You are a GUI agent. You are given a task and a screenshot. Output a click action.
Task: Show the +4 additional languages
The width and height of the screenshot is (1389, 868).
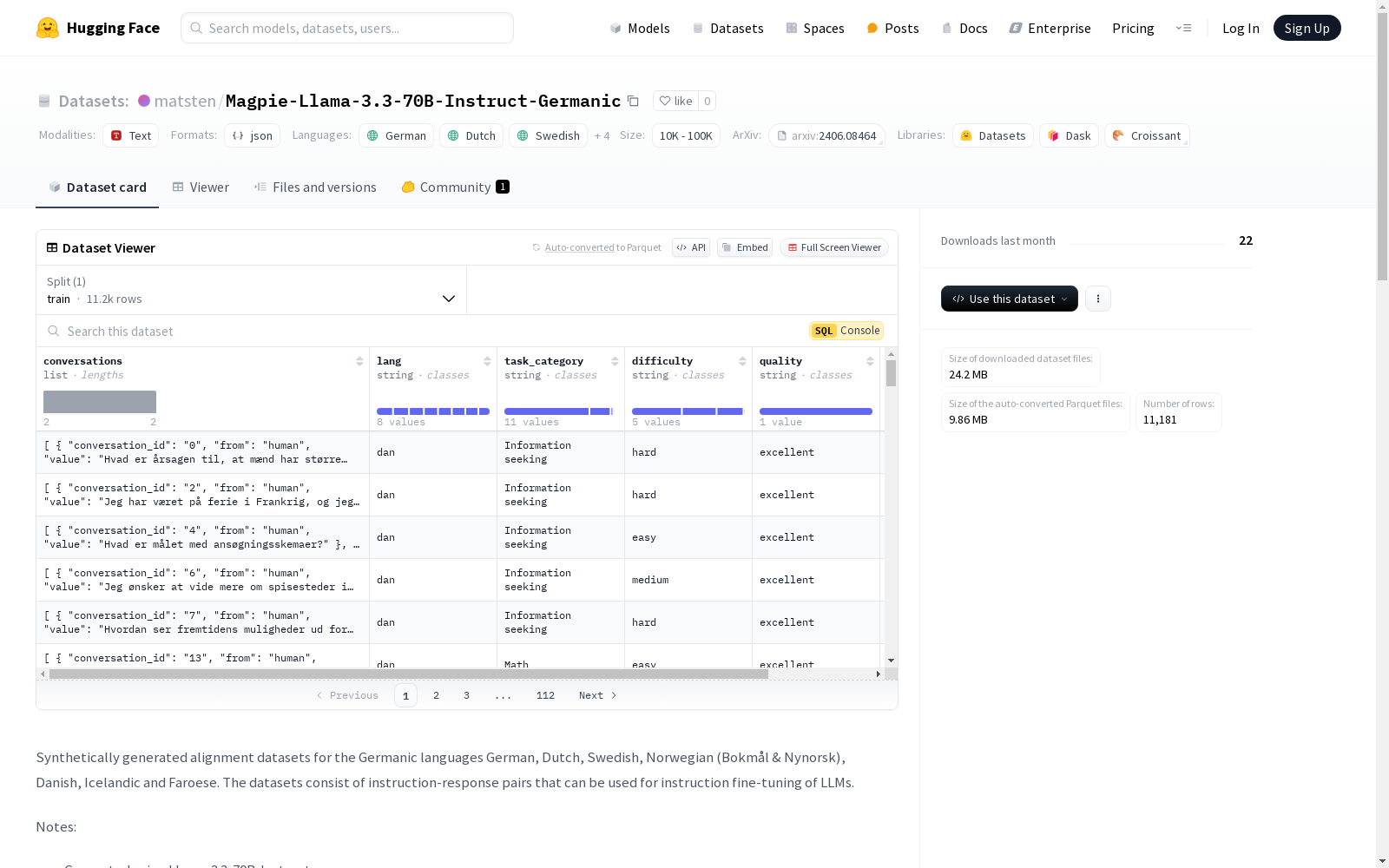click(x=602, y=135)
